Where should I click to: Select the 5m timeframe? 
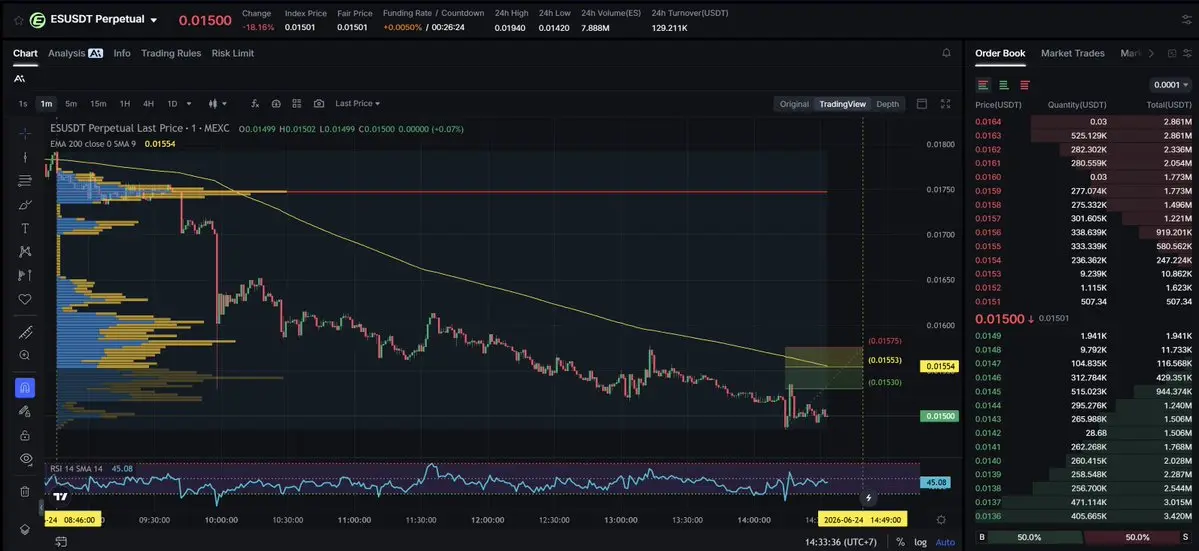click(x=71, y=104)
